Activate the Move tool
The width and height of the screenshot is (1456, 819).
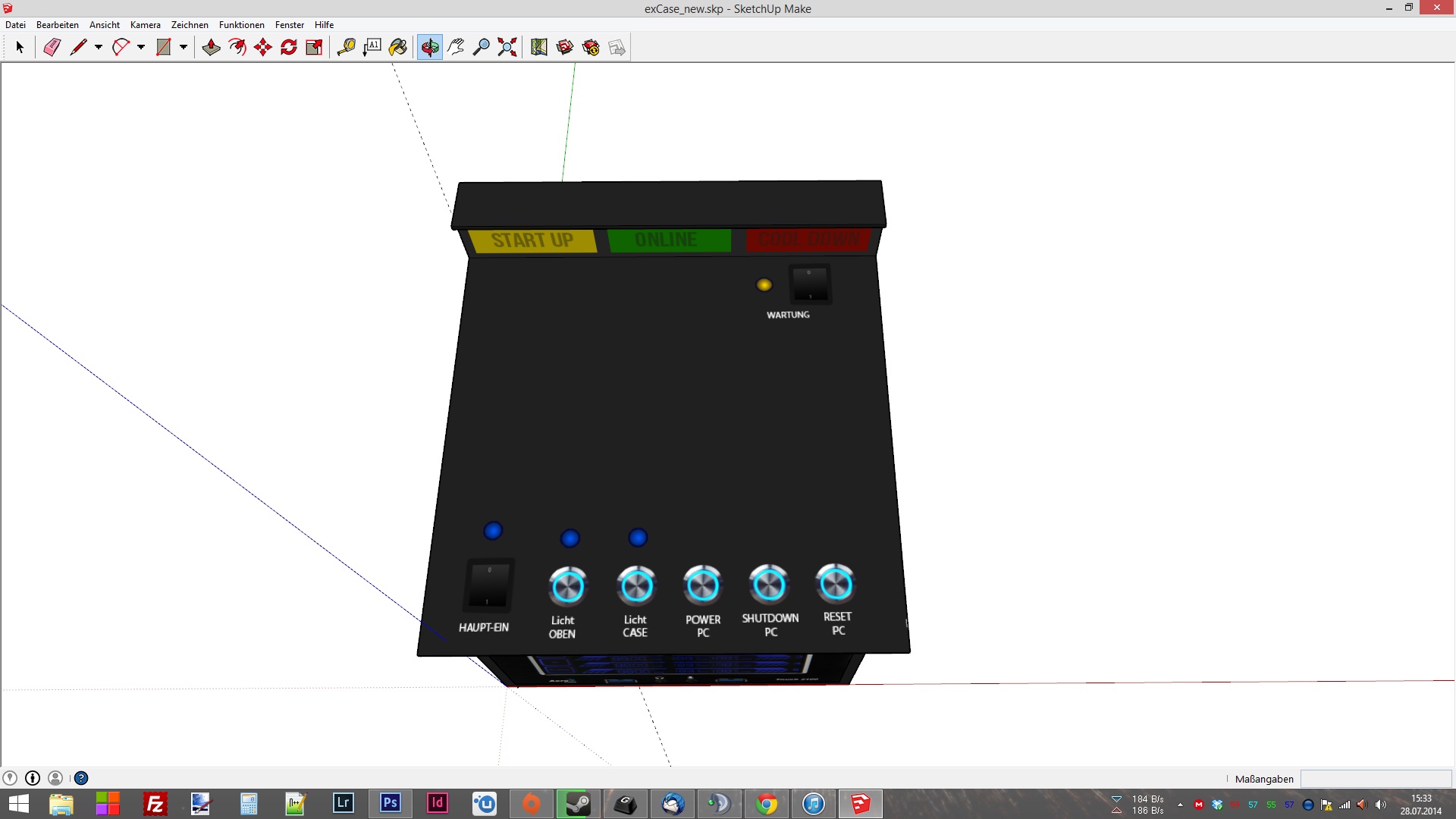(x=263, y=47)
